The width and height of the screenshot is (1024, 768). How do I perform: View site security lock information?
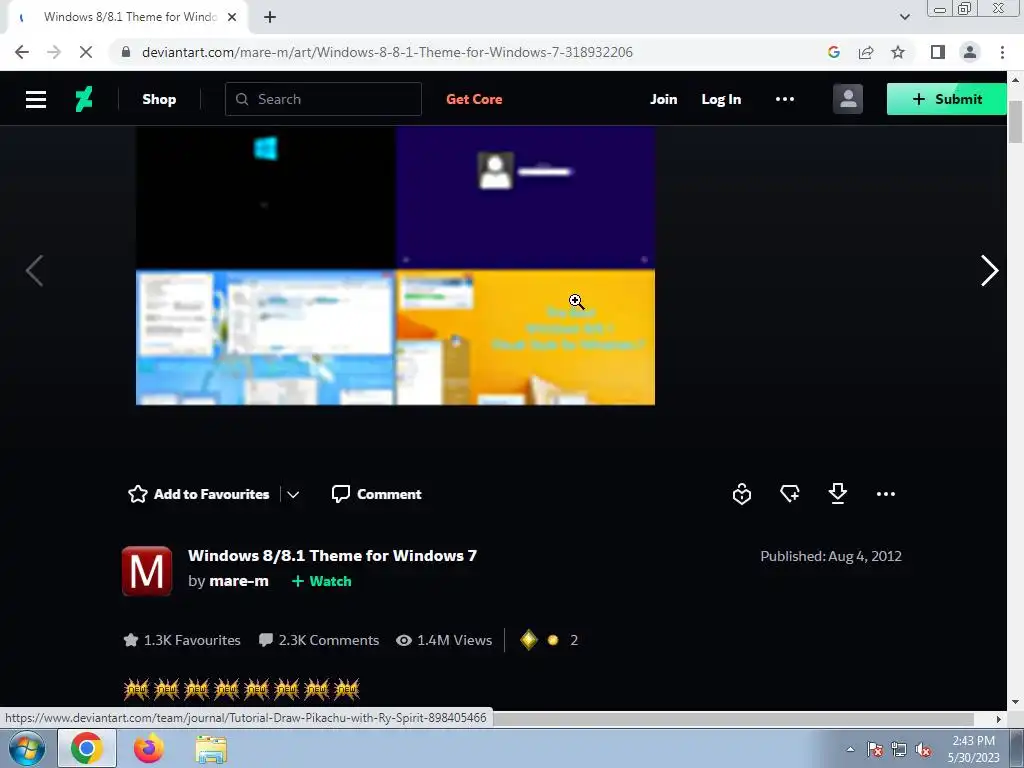click(x=126, y=52)
